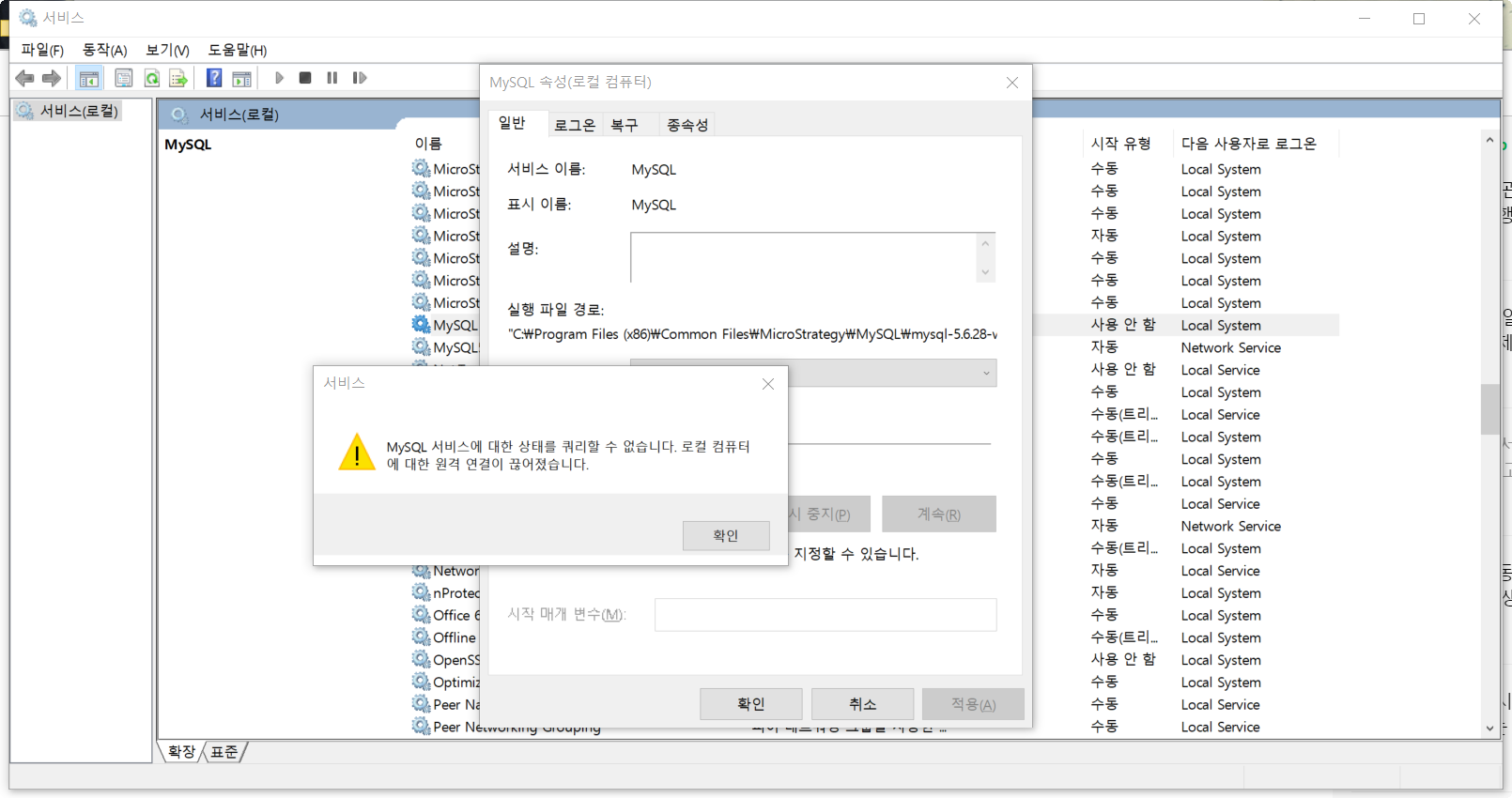Open the startup type dropdown arrow
Viewport: 1512px width, 798px height.
click(986, 373)
